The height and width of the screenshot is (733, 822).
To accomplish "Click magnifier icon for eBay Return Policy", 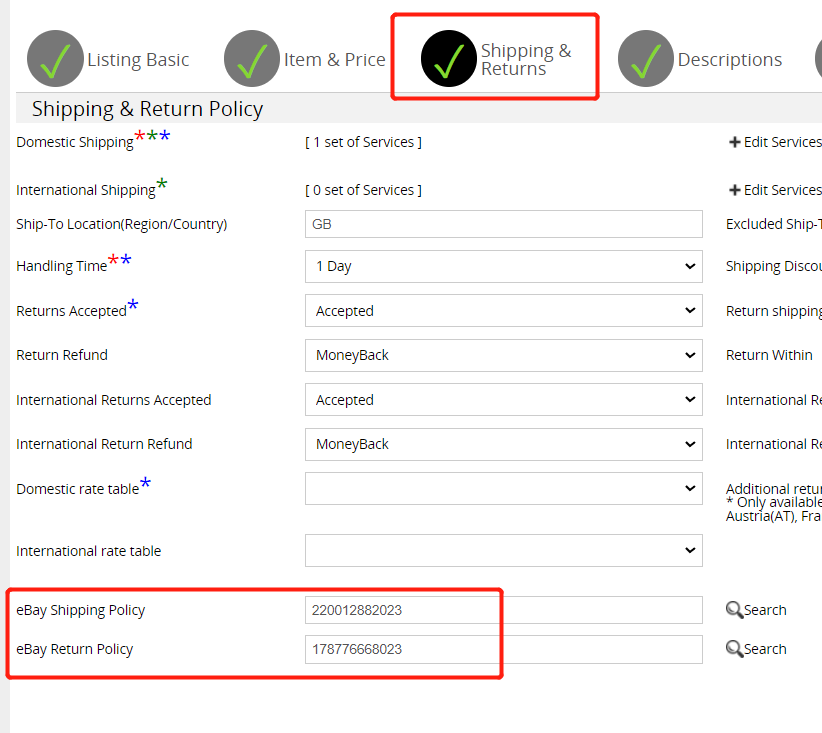I will [734, 649].
